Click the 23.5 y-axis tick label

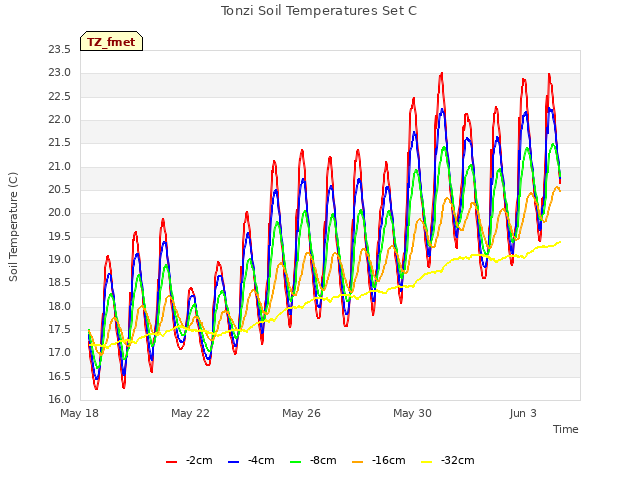coord(60,50)
